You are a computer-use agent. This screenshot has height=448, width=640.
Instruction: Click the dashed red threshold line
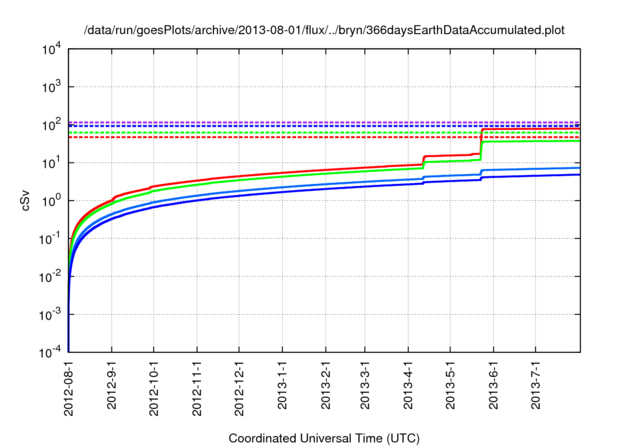point(324,137)
